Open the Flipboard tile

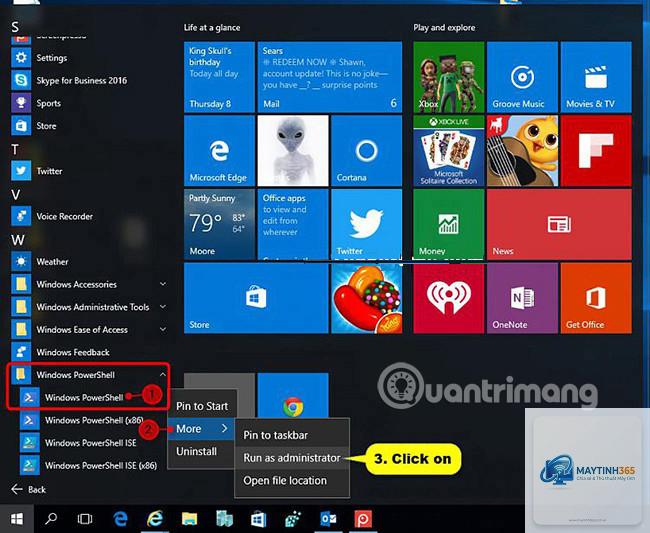pos(596,150)
